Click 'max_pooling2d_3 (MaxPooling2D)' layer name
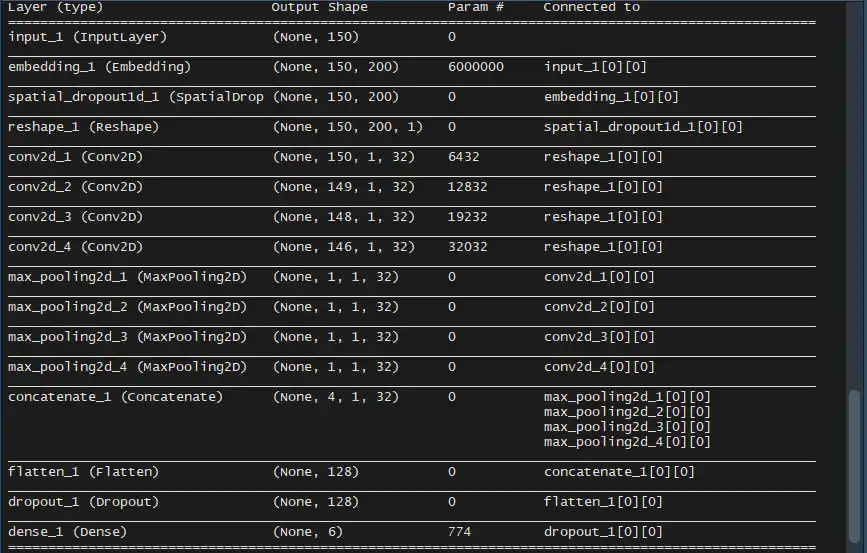 pos(128,337)
